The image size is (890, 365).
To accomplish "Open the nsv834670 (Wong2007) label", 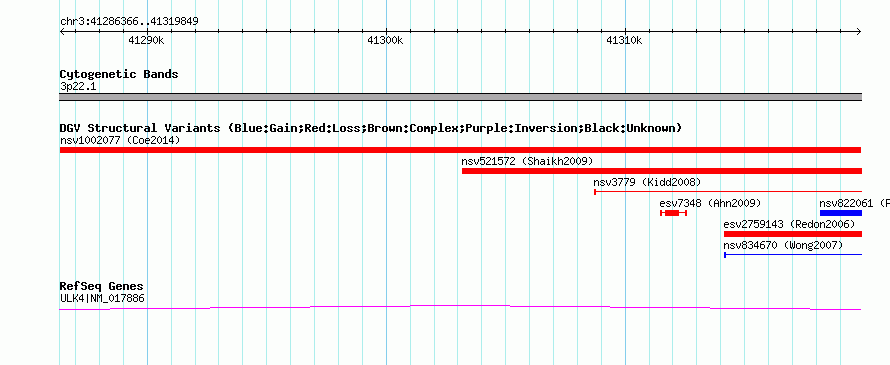I will tap(783, 245).
